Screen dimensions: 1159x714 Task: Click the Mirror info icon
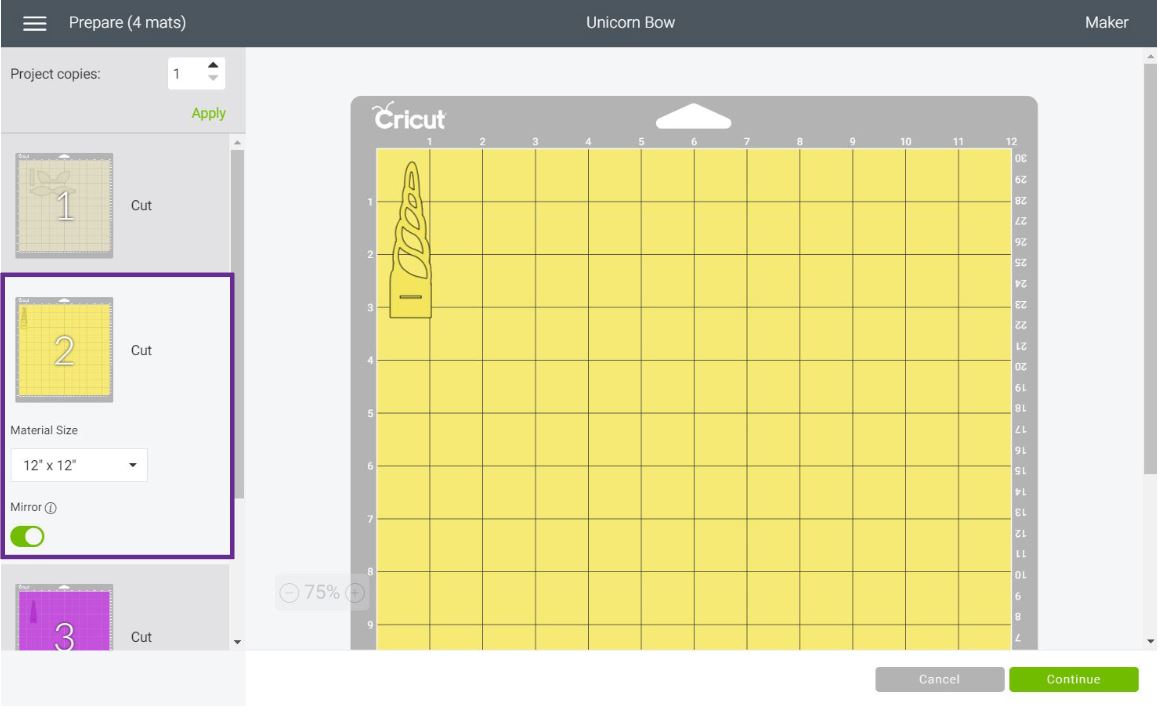click(x=50, y=508)
